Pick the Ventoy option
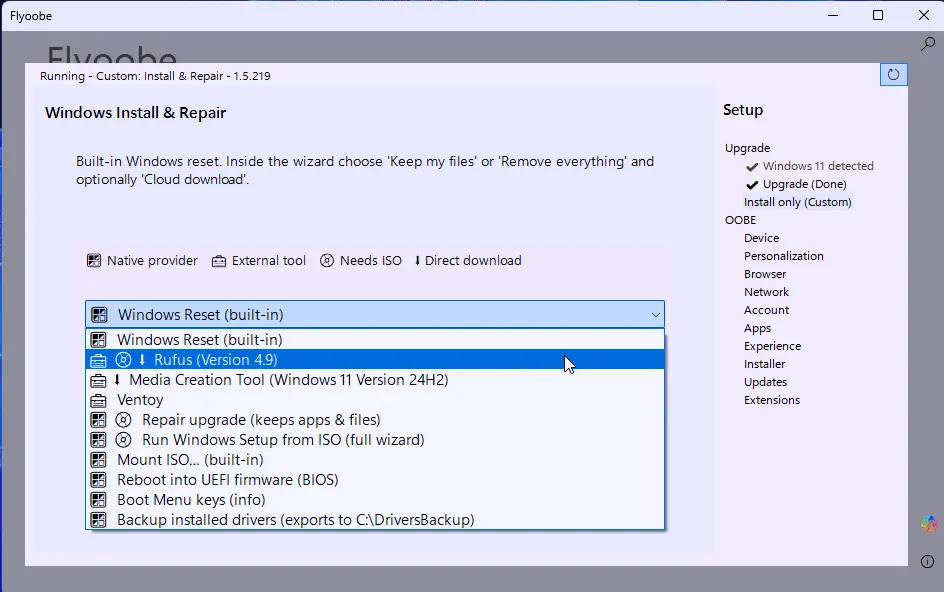 [x=374, y=400]
